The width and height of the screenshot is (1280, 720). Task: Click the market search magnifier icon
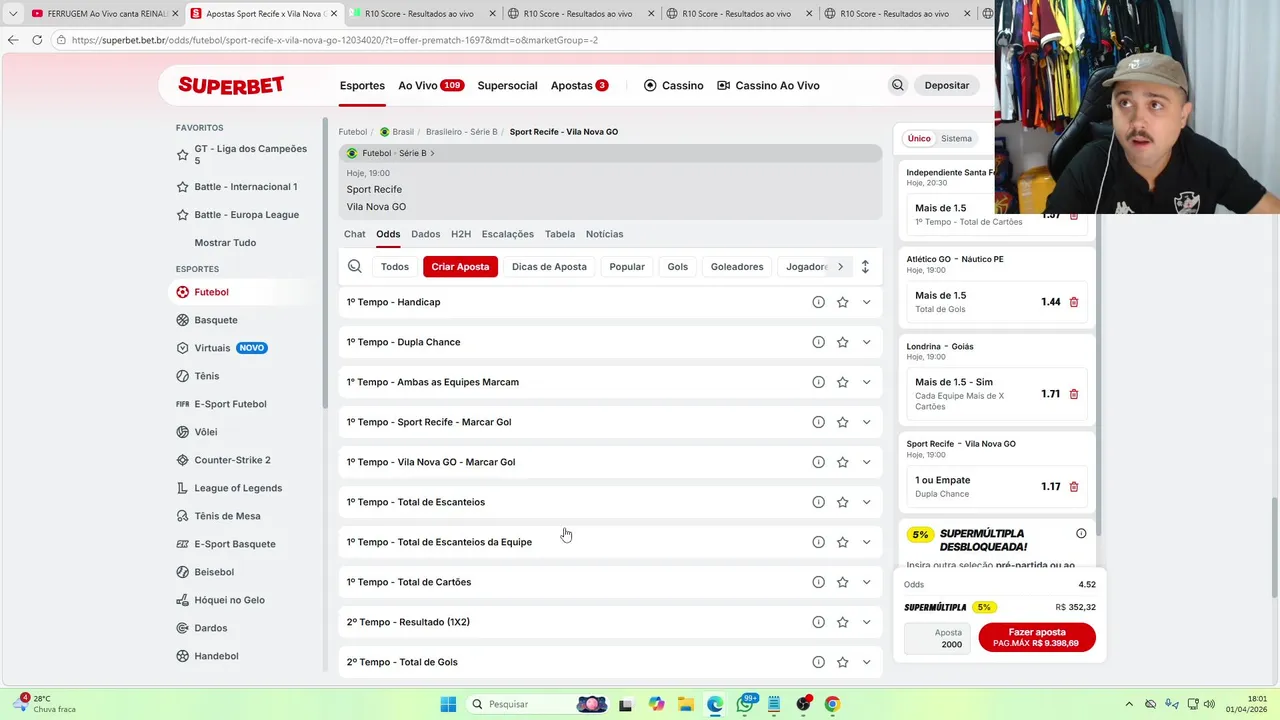355,267
